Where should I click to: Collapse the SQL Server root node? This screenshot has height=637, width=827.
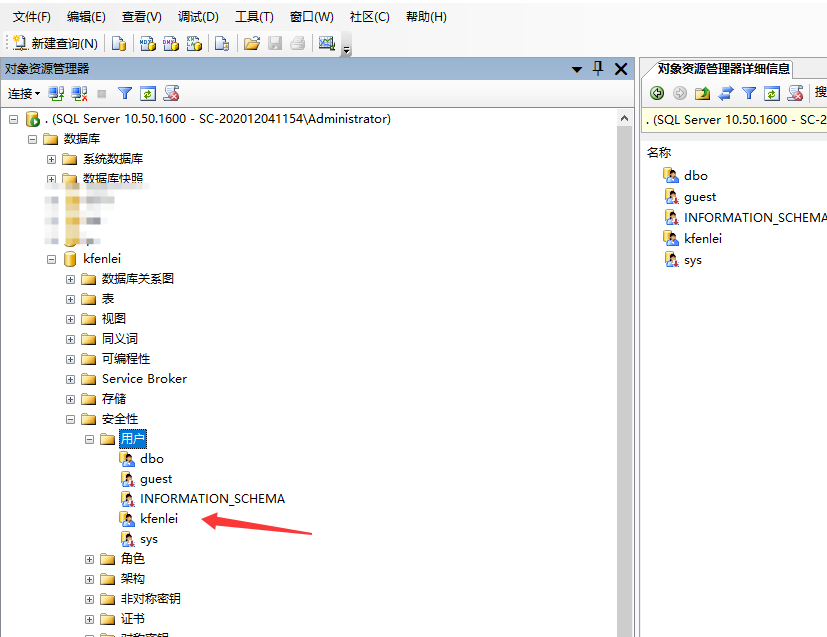(14, 120)
